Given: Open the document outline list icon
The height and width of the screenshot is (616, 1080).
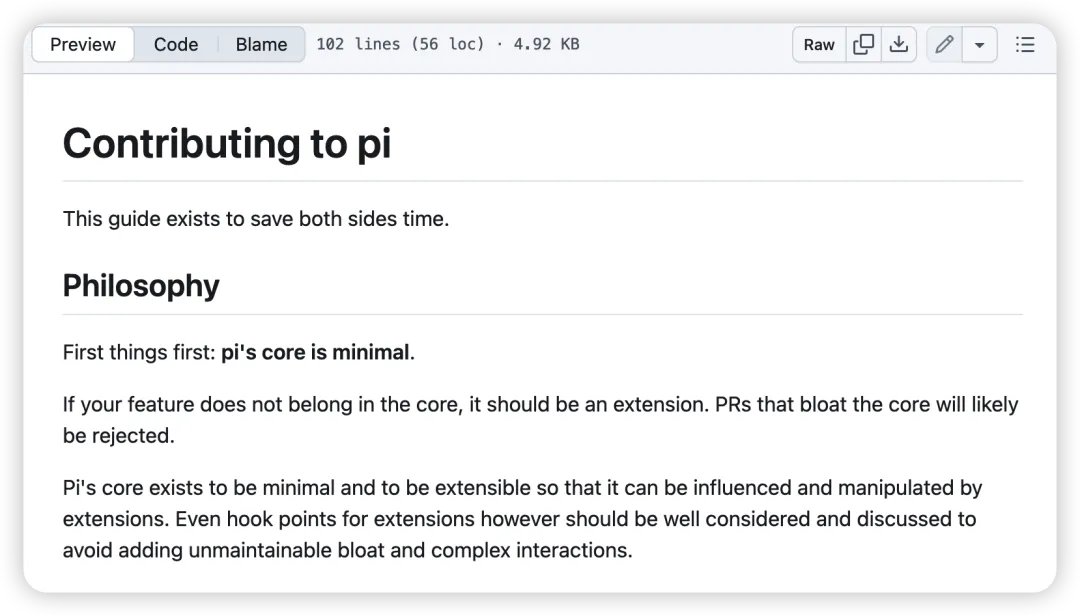Looking at the screenshot, I should click(1025, 45).
